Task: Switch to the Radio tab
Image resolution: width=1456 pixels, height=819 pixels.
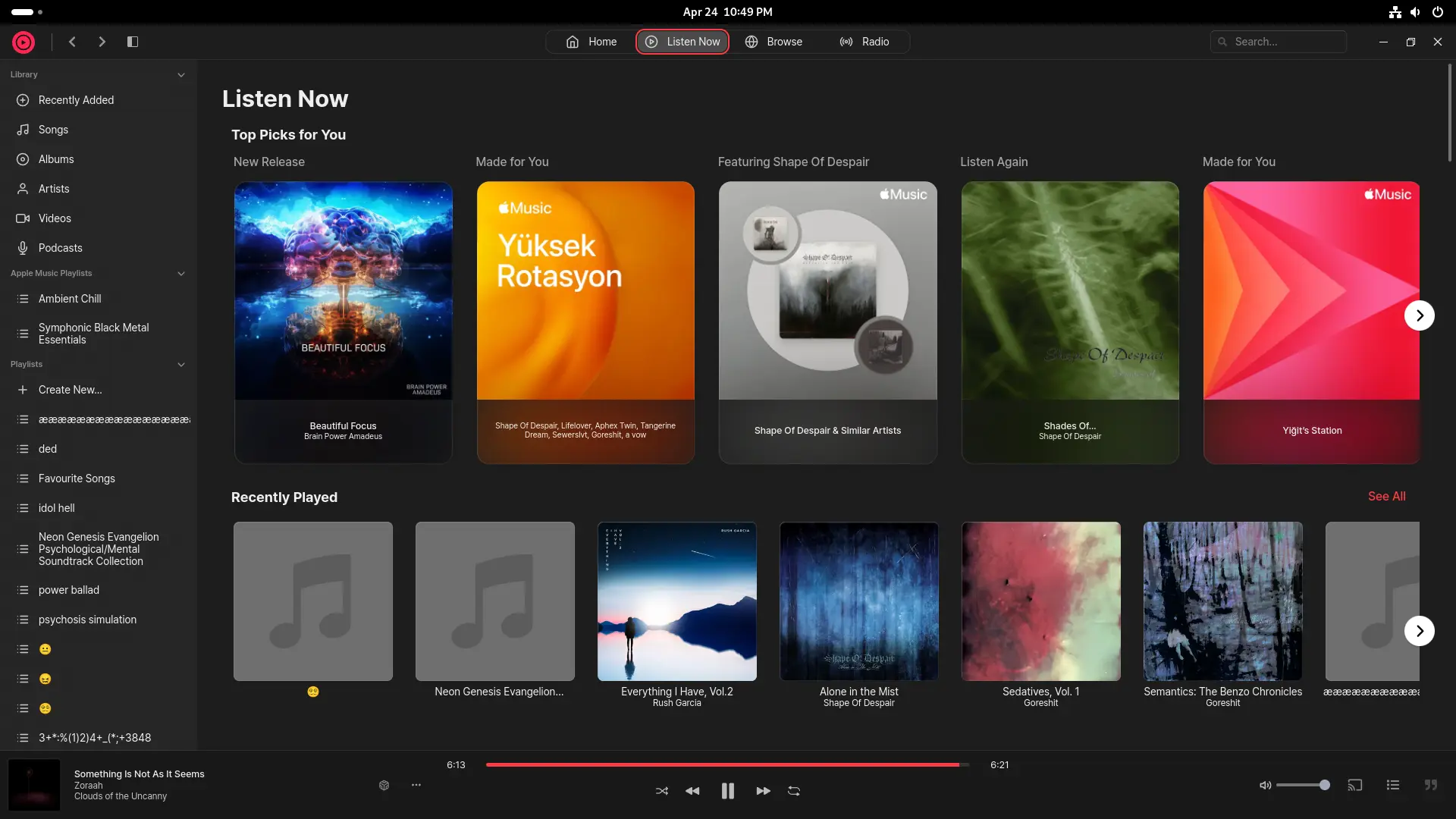Action: pos(864,42)
